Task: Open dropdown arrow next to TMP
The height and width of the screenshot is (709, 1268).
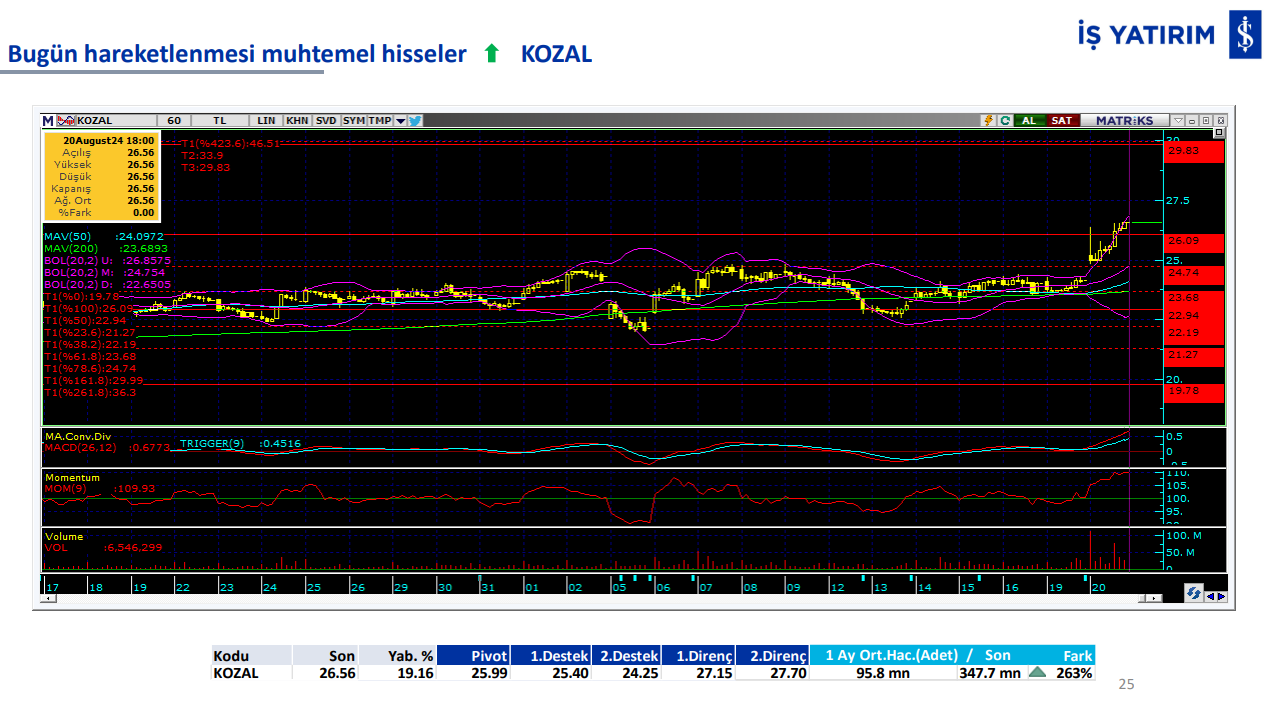Action: click(400, 121)
